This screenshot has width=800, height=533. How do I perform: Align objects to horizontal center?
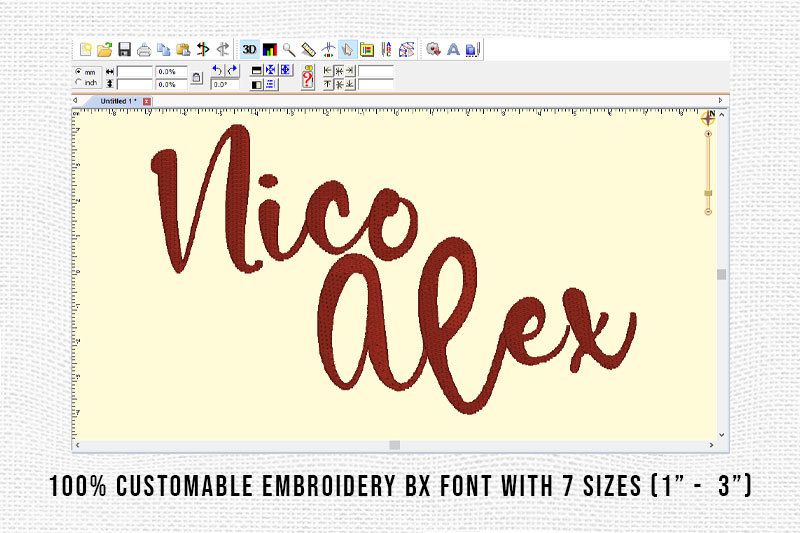click(x=339, y=70)
